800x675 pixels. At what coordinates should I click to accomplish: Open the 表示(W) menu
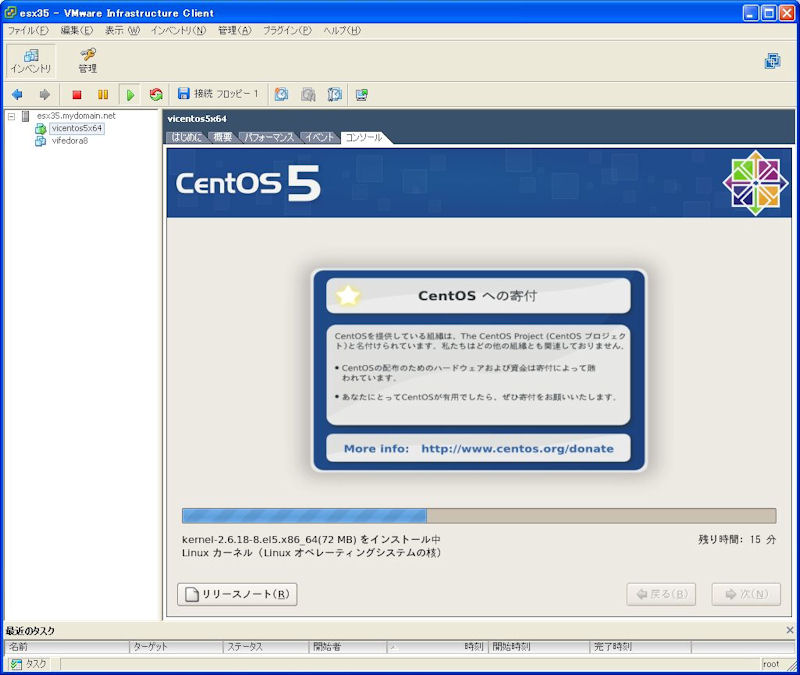point(122,31)
